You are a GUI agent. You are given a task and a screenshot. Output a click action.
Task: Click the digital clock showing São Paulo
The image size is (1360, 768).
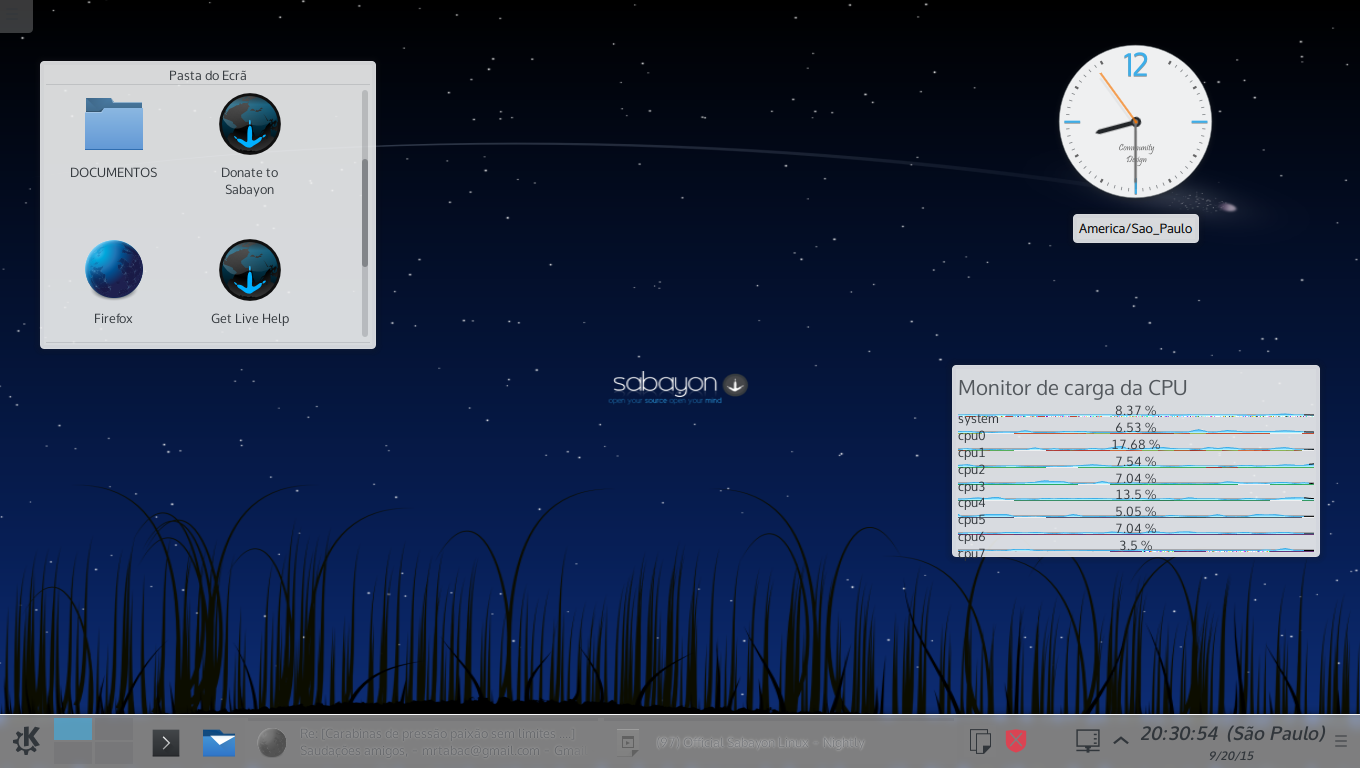(x=1232, y=741)
